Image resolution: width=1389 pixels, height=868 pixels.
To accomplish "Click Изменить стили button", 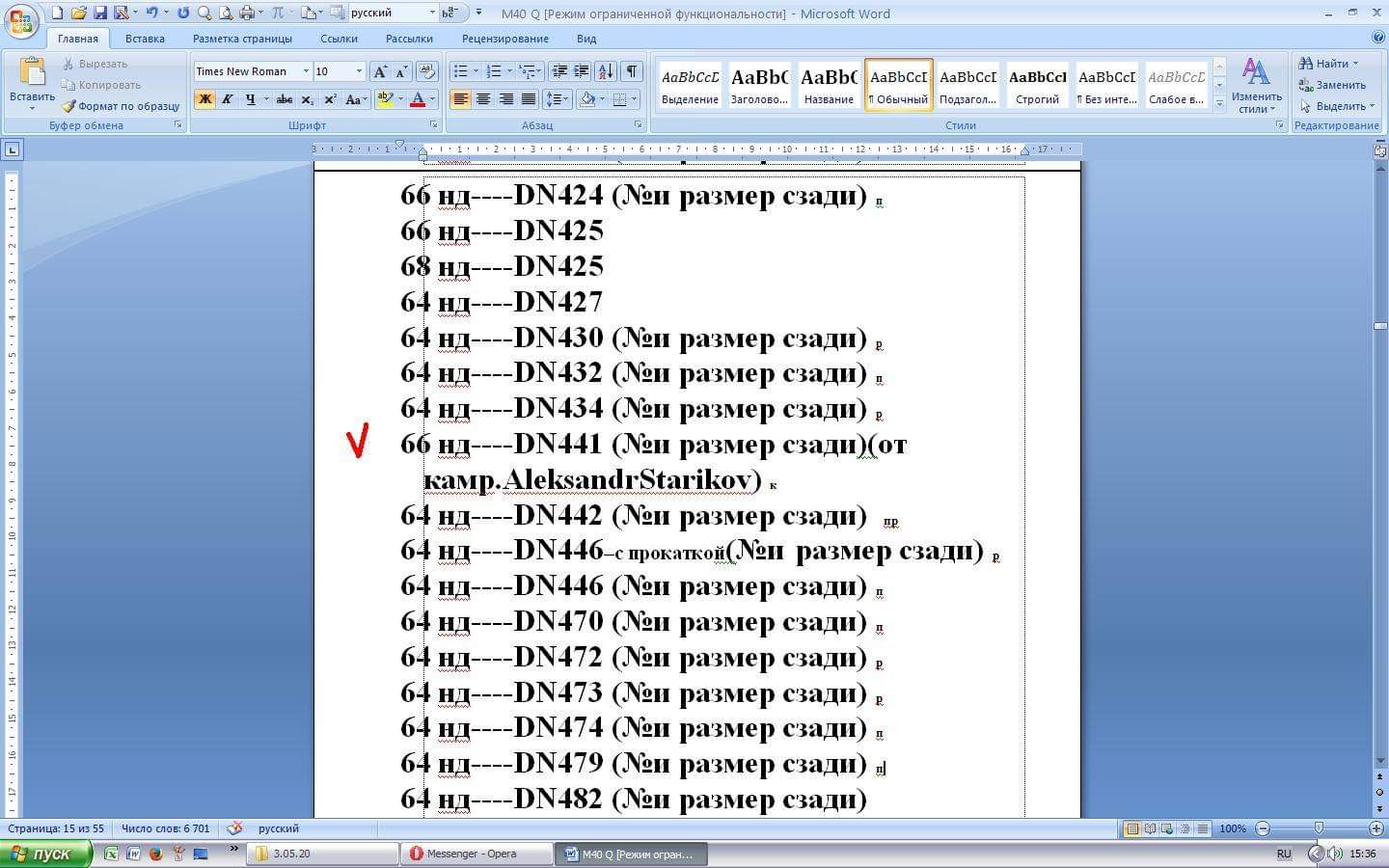I will tap(1256, 85).
